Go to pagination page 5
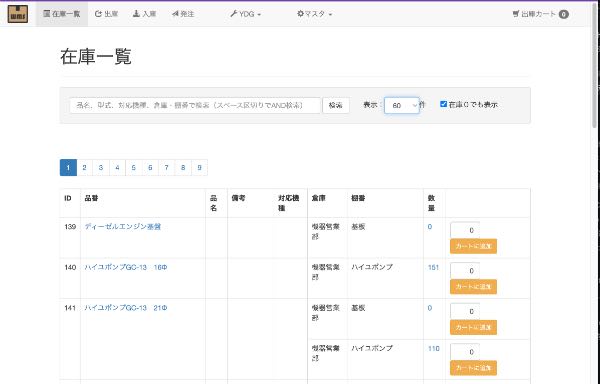The image size is (600, 384). click(134, 168)
